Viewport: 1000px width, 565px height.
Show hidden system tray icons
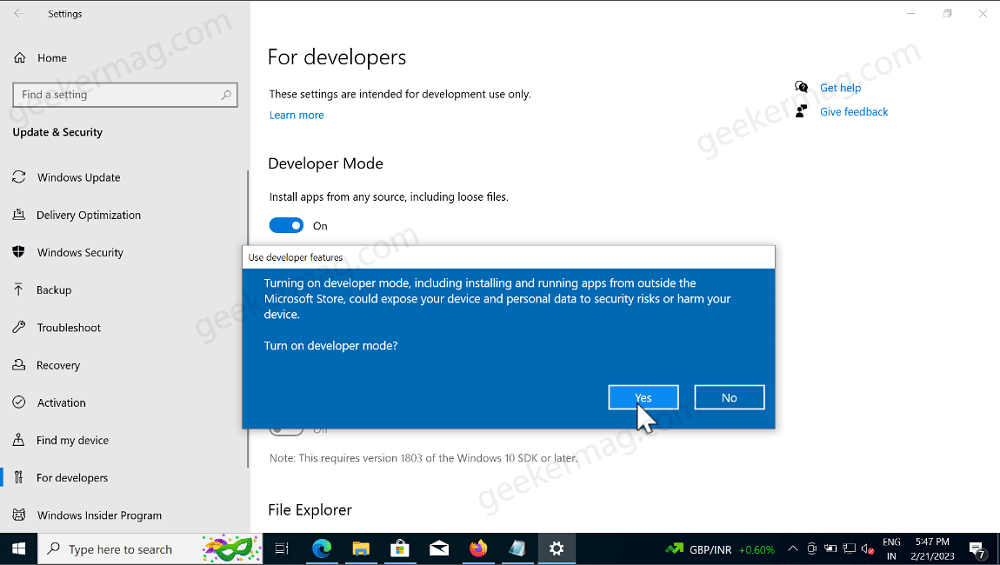pyautogui.click(x=792, y=548)
